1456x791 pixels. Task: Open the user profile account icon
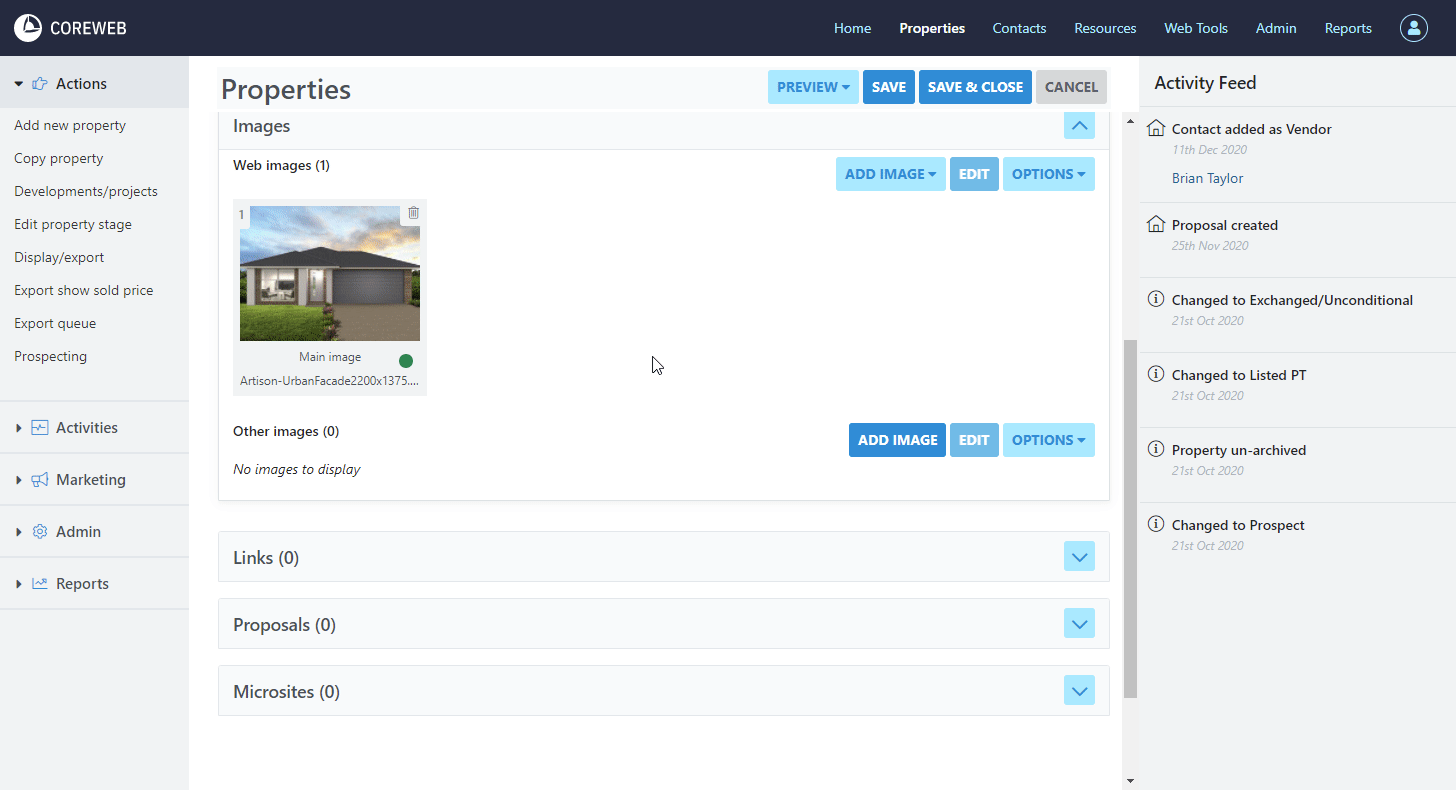[x=1414, y=28]
